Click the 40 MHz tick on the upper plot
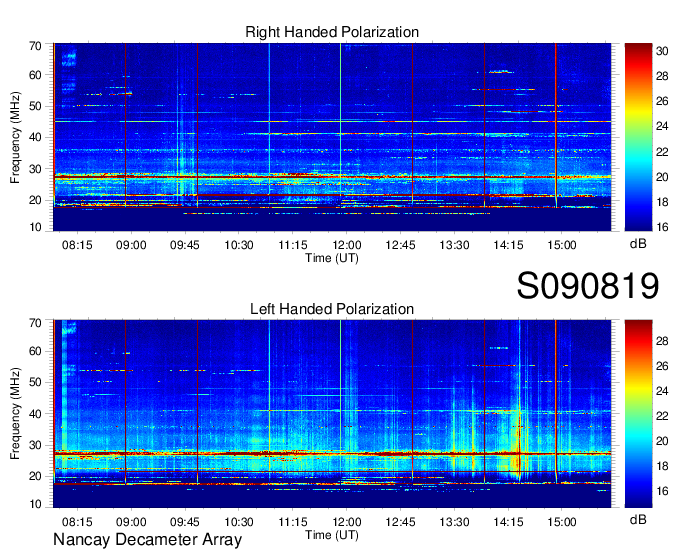The height and width of the screenshot is (552, 680). pos(35,137)
